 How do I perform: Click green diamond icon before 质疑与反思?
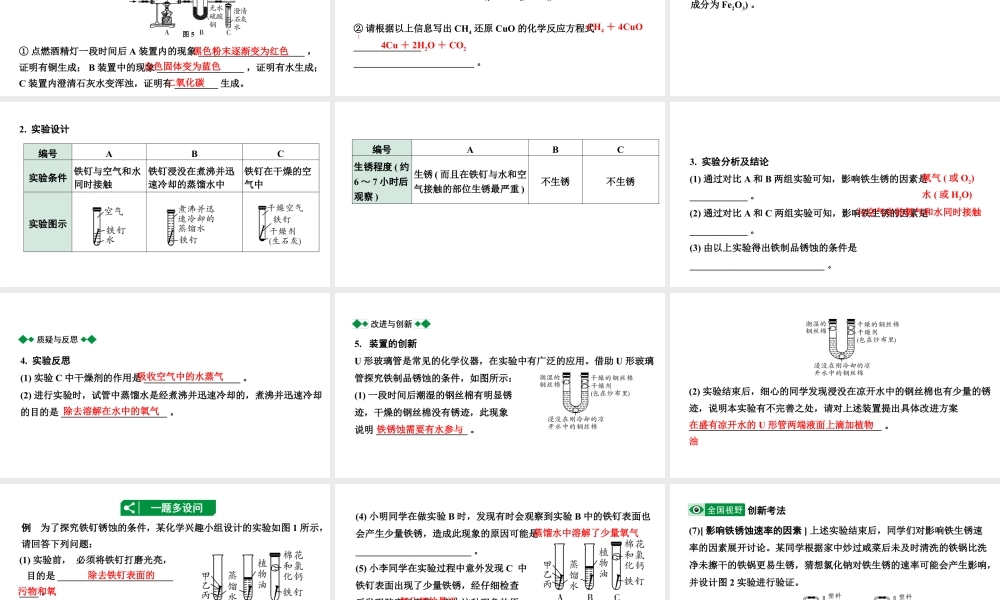26,339
